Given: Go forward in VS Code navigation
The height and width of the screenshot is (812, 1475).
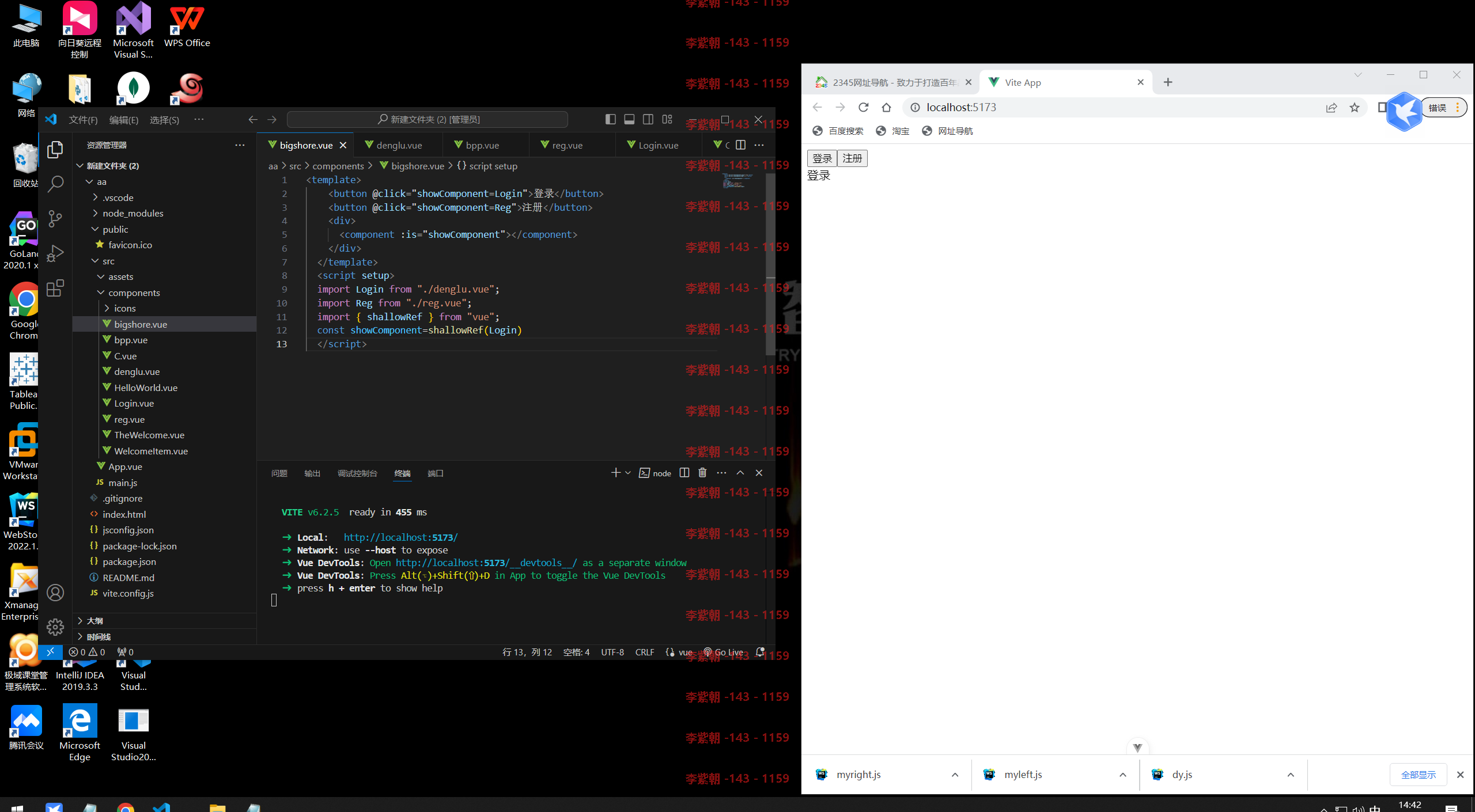Looking at the screenshot, I should [272, 119].
